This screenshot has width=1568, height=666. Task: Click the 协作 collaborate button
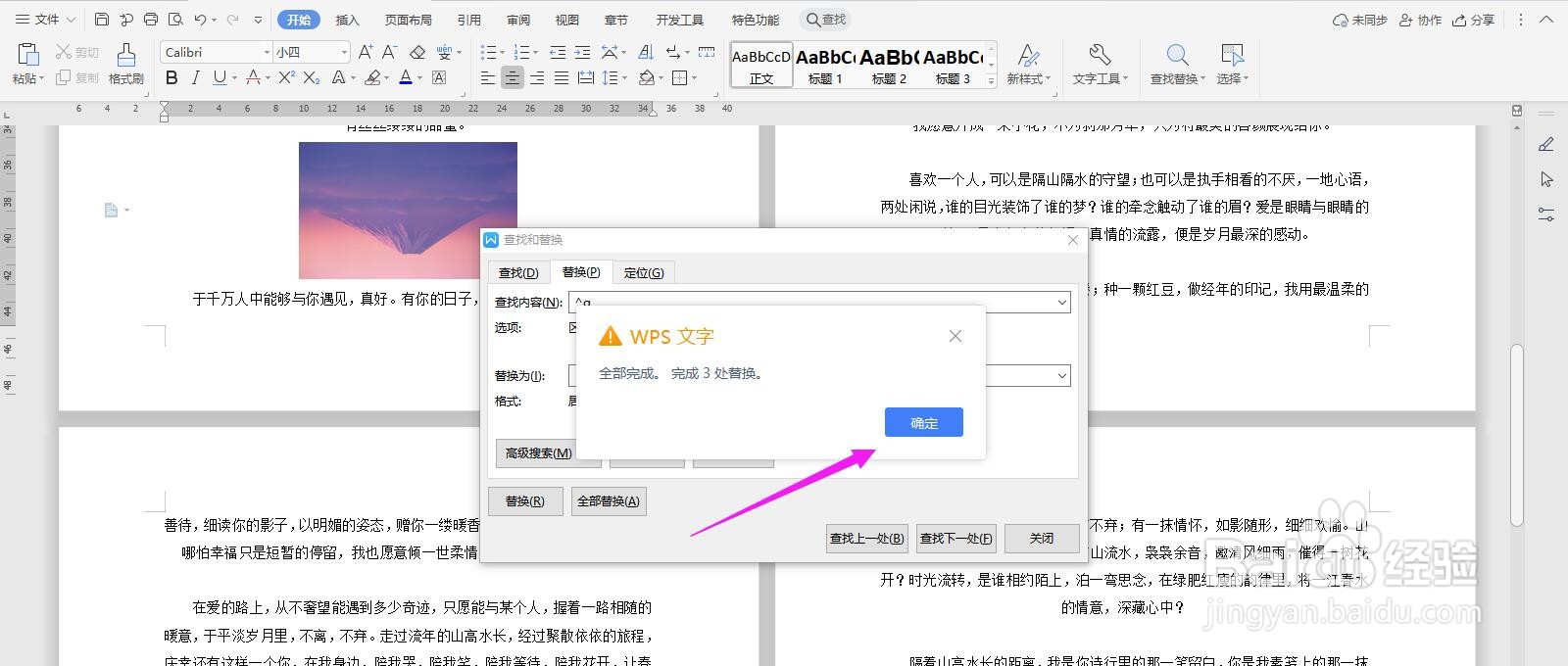[1420, 20]
